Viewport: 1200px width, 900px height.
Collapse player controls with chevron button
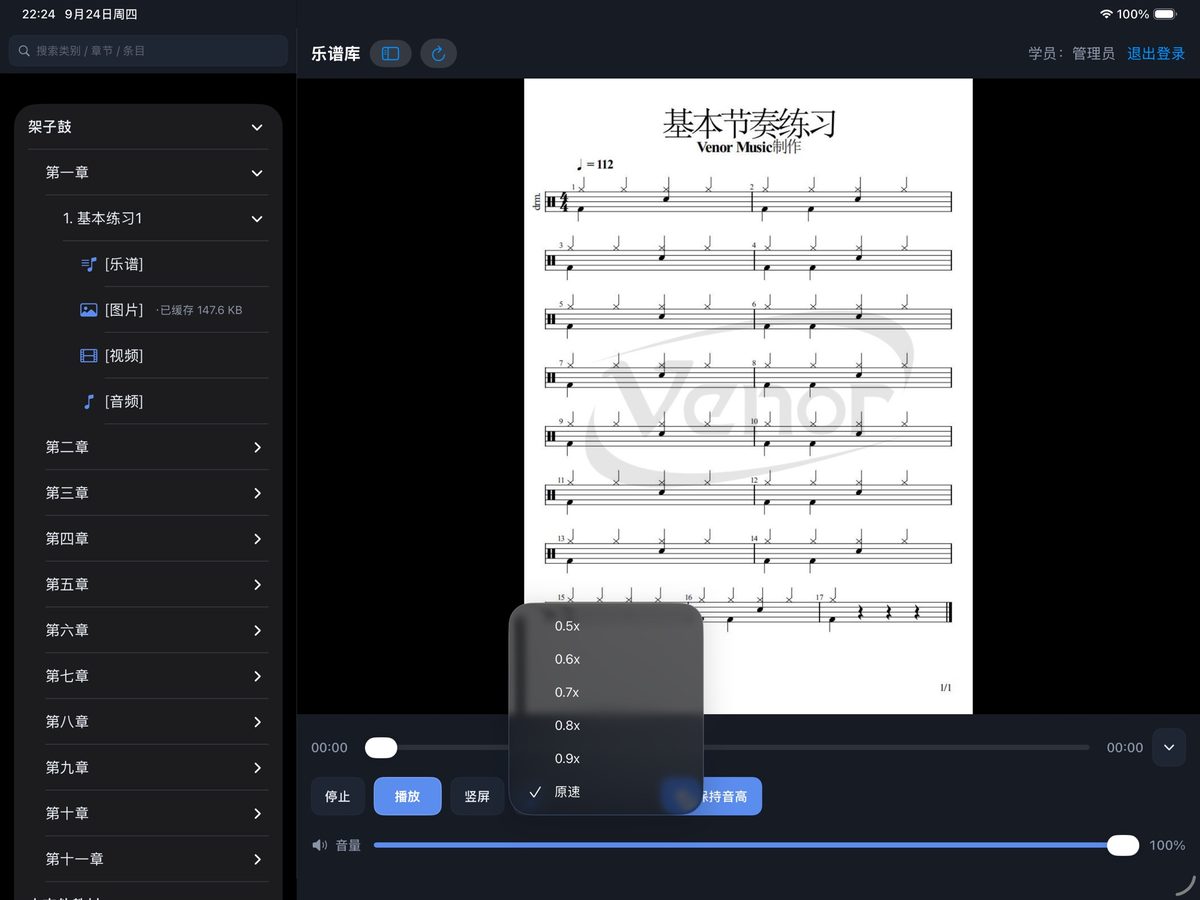pos(1169,747)
